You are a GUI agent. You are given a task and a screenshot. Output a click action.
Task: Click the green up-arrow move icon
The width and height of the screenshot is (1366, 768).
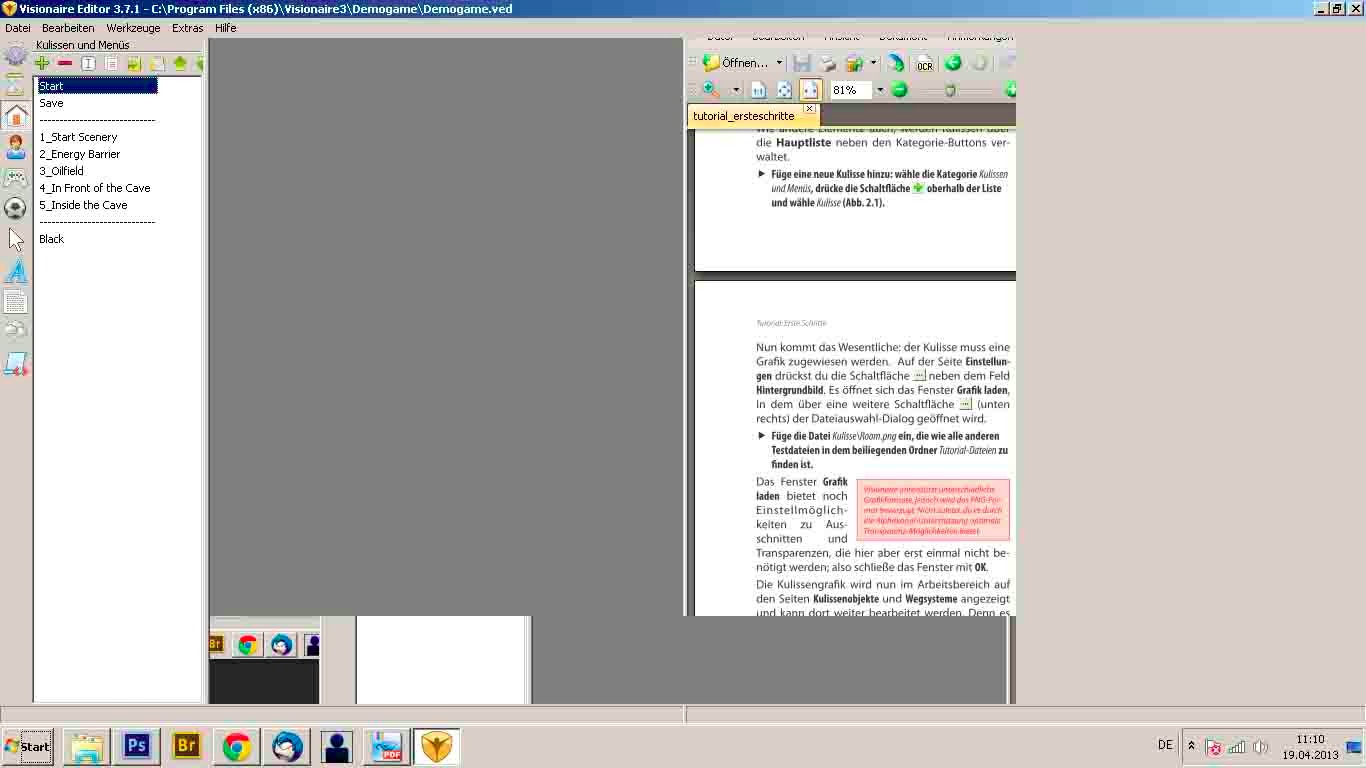point(180,64)
